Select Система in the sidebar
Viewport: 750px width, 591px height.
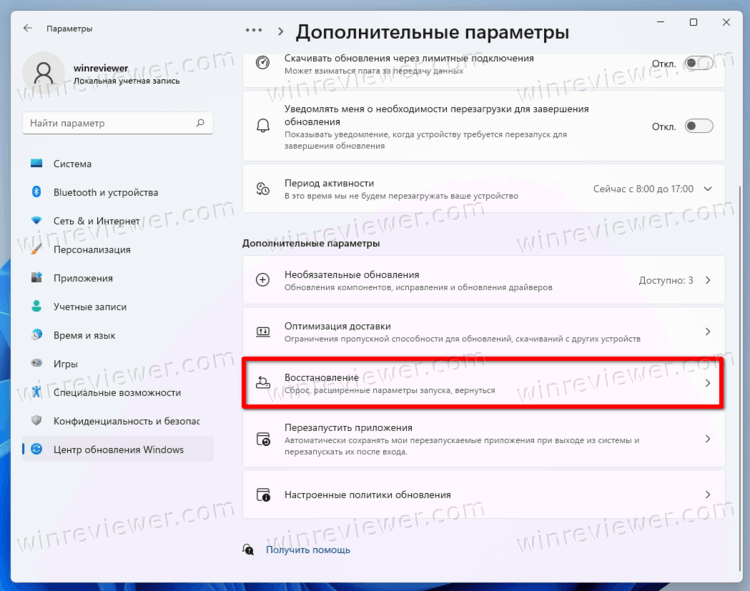(72, 164)
